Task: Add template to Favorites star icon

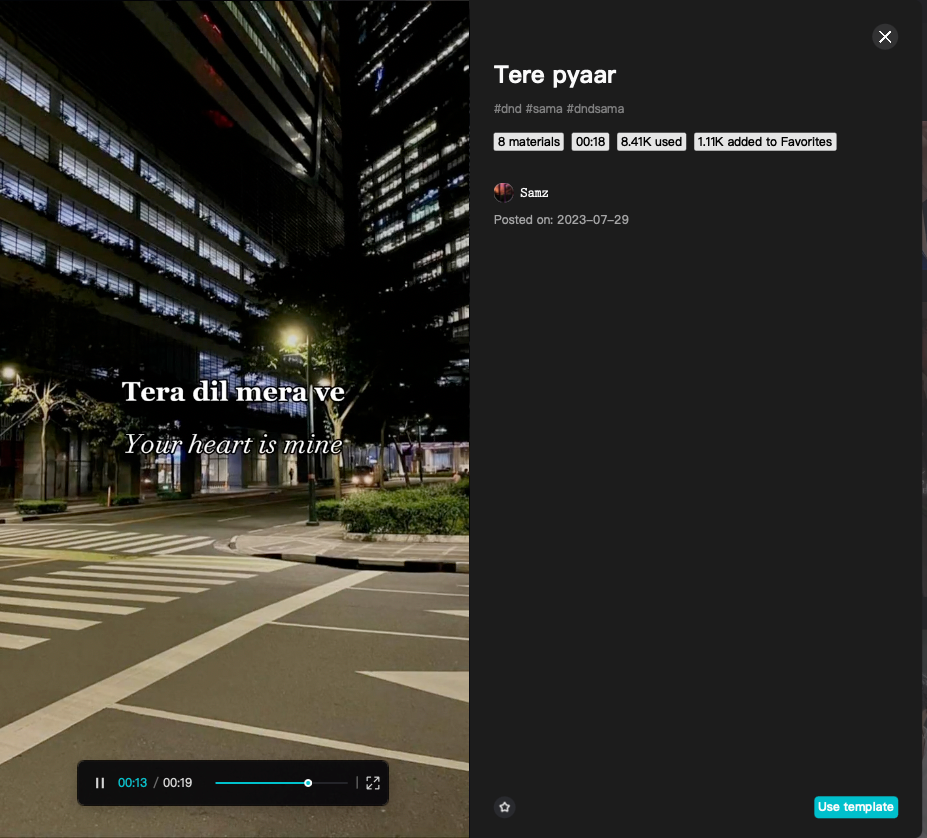Action: pyautogui.click(x=504, y=807)
